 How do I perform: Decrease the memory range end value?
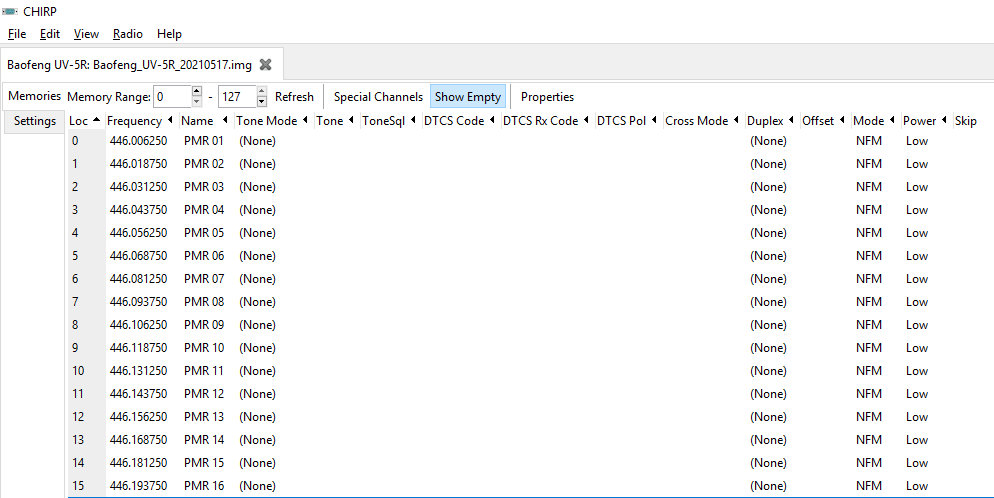262,102
